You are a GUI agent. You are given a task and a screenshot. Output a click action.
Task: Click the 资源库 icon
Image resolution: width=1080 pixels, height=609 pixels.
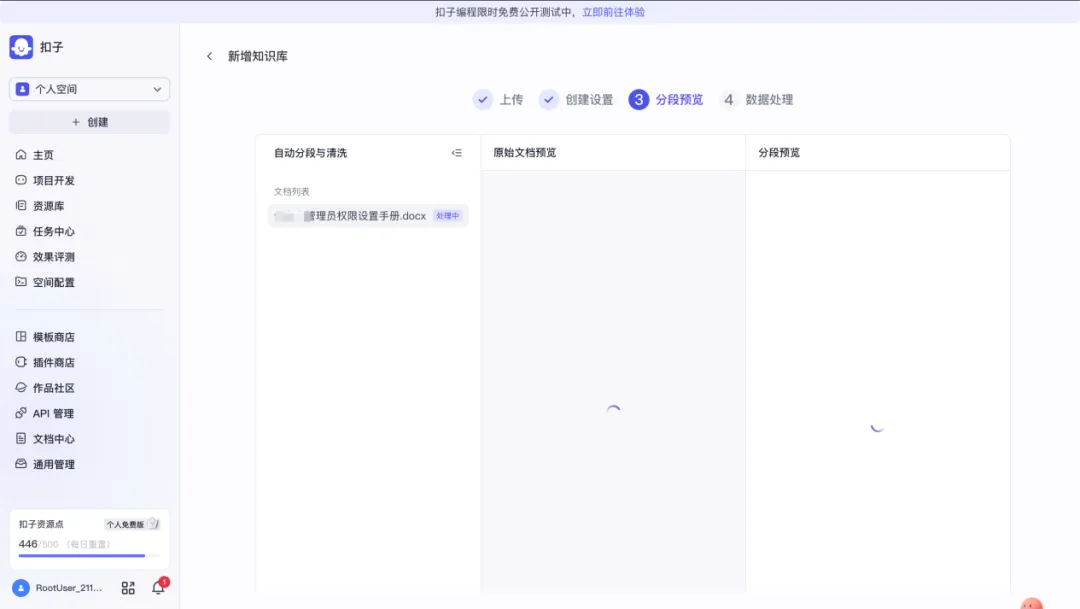pos(21,205)
